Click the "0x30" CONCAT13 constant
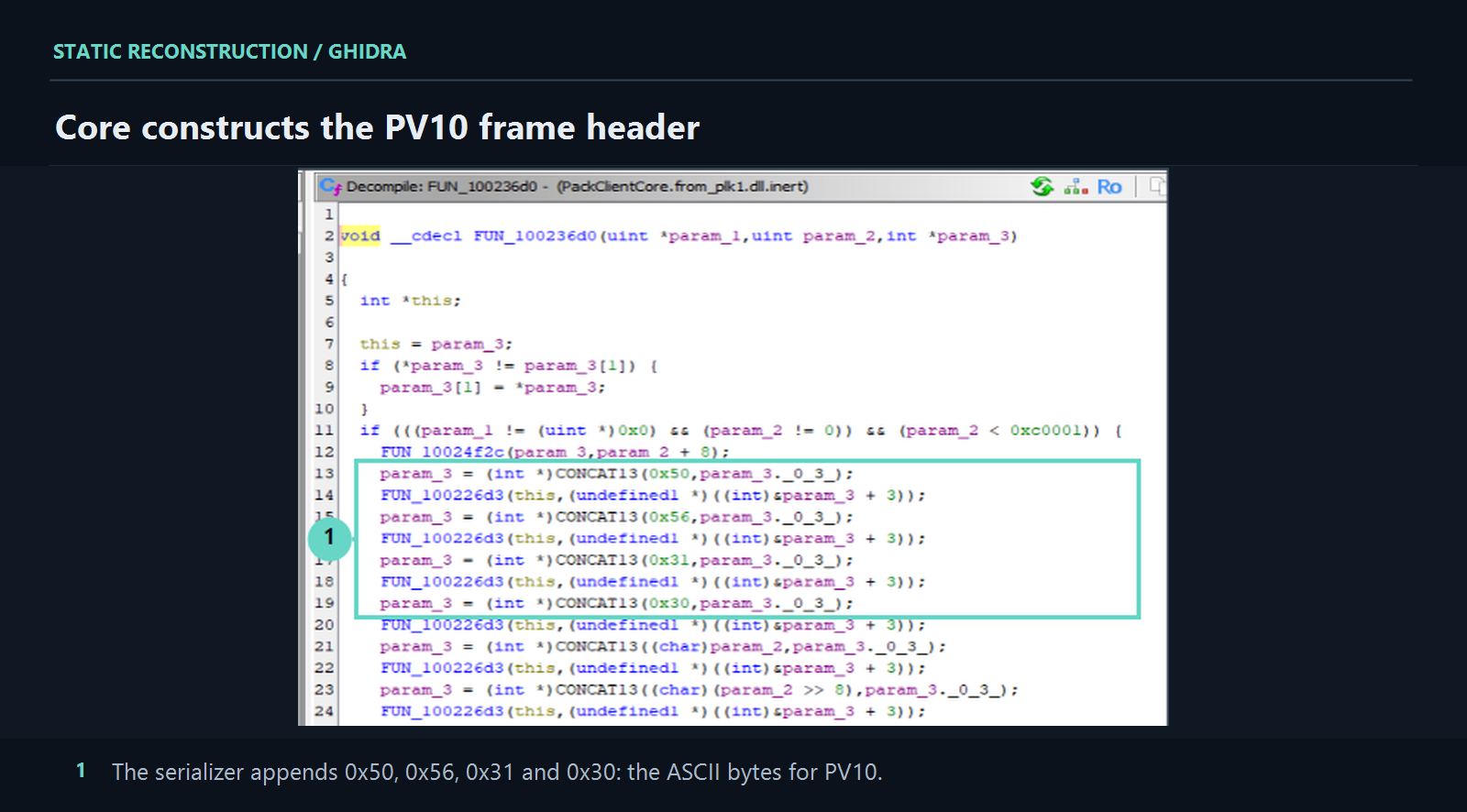The width and height of the screenshot is (1467, 812). pyautogui.click(x=668, y=603)
